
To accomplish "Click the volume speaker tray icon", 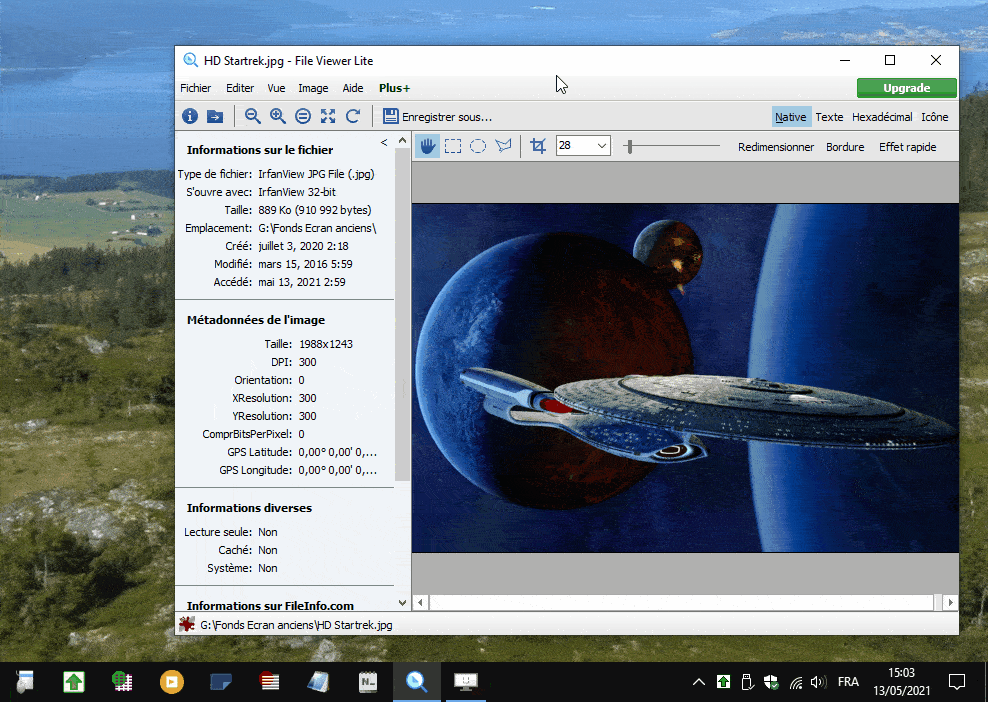I will click(x=818, y=682).
